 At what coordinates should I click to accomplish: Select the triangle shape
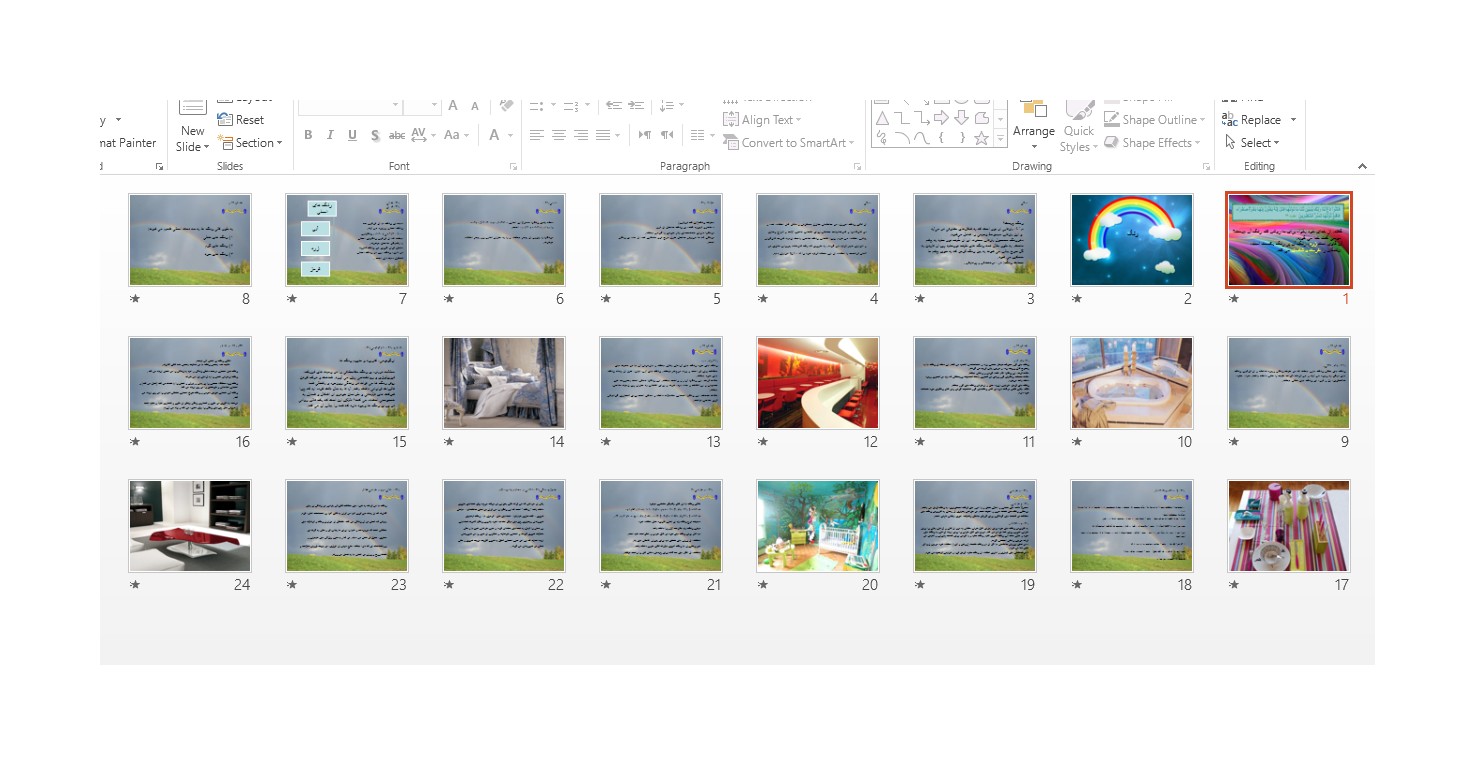pyautogui.click(x=881, y=119)
